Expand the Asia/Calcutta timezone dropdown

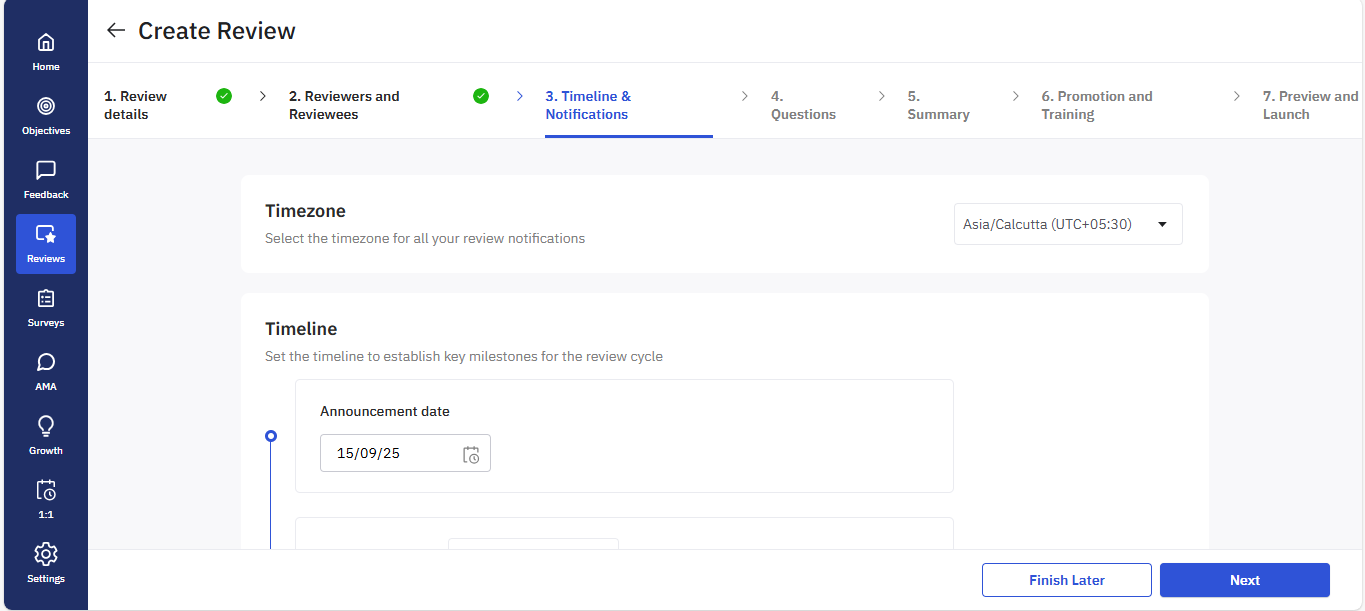1067,225
